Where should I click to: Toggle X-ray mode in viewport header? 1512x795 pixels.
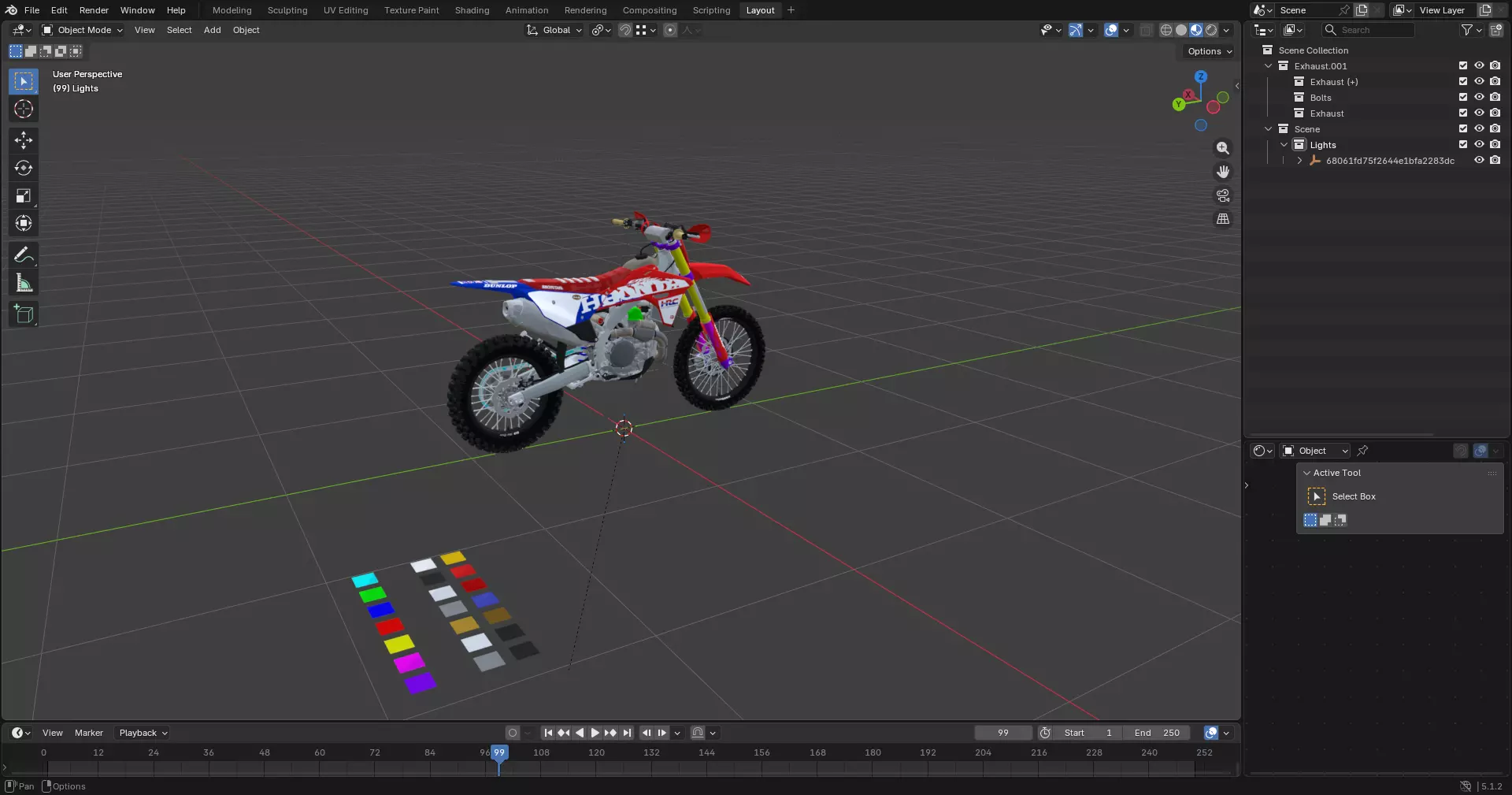pos(1147,30)
